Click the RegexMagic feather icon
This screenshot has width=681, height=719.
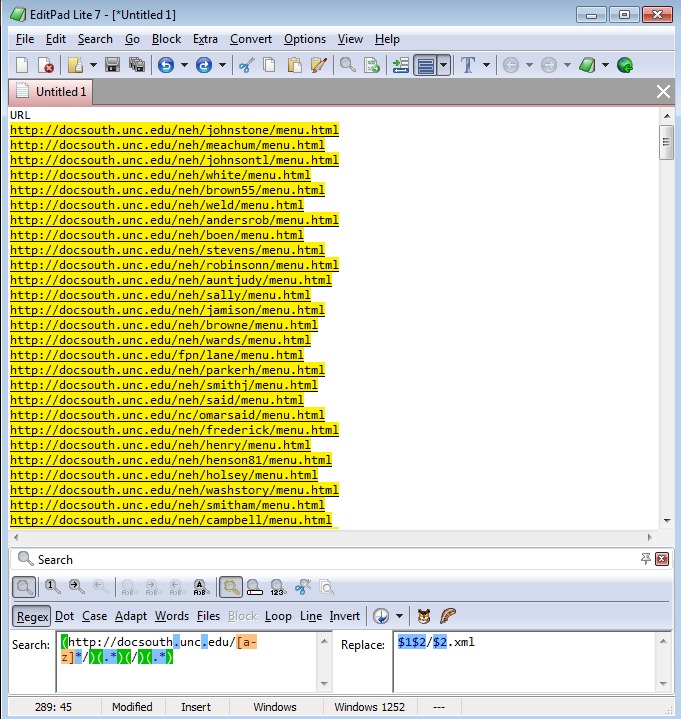(x=448, y=616)
